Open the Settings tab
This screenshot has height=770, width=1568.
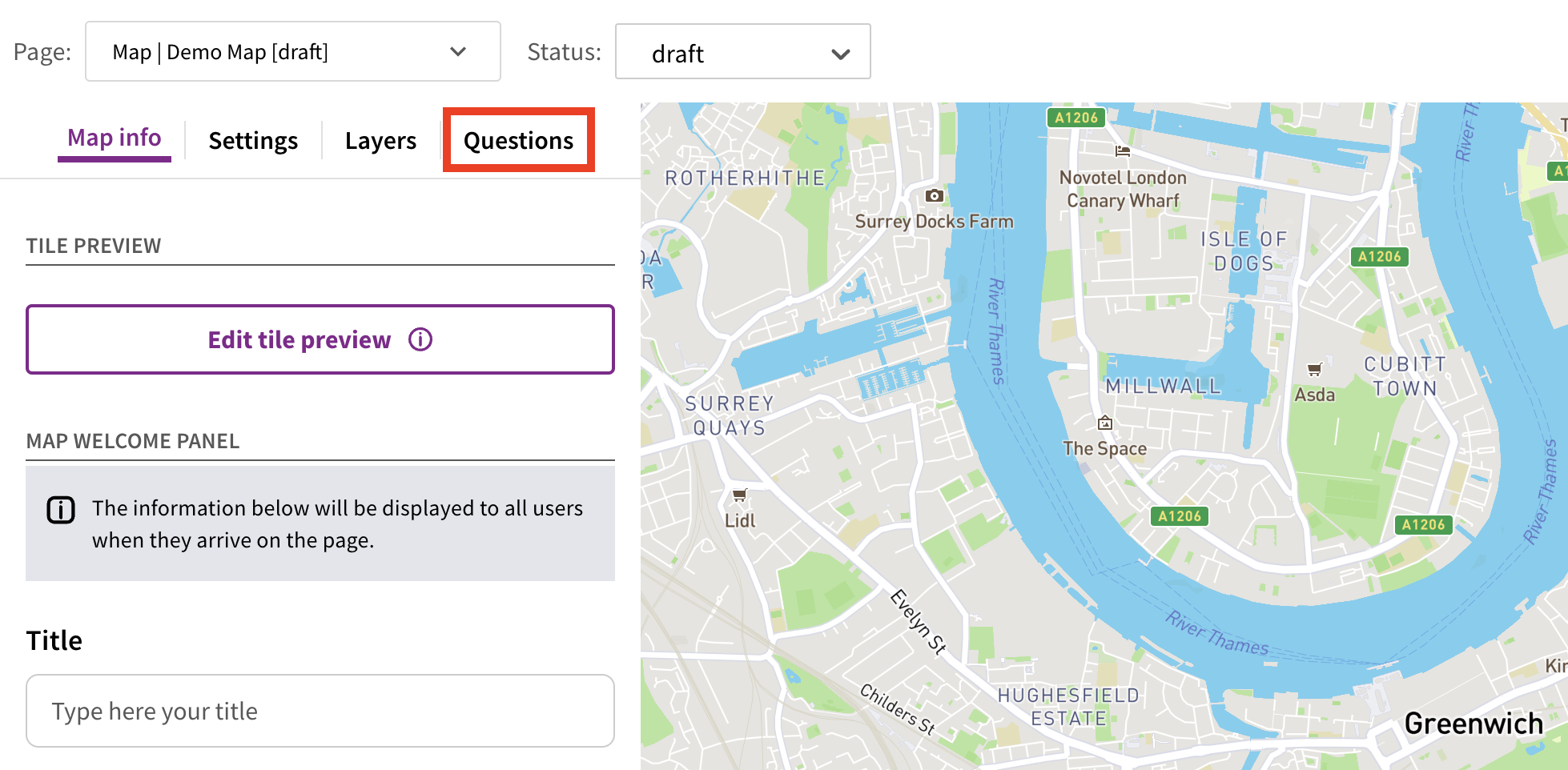coord(253,141)
